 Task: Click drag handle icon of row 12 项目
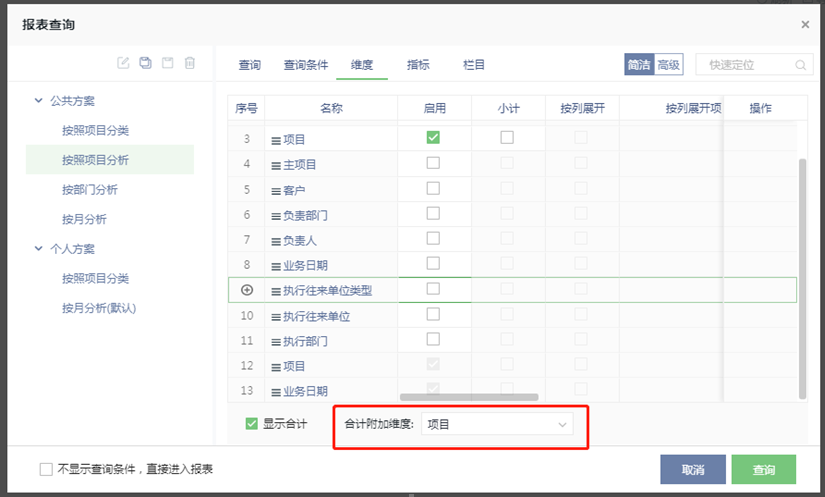(276, 367)
